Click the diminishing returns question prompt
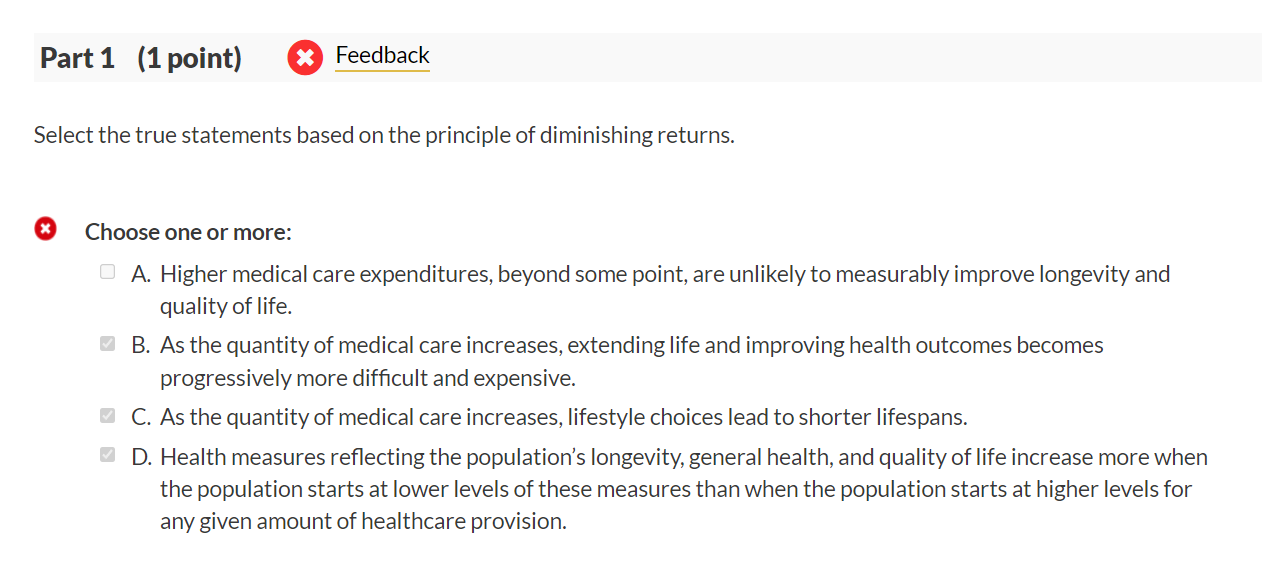The height and width of the screenshot is (577, 1262). click(383, 134)
